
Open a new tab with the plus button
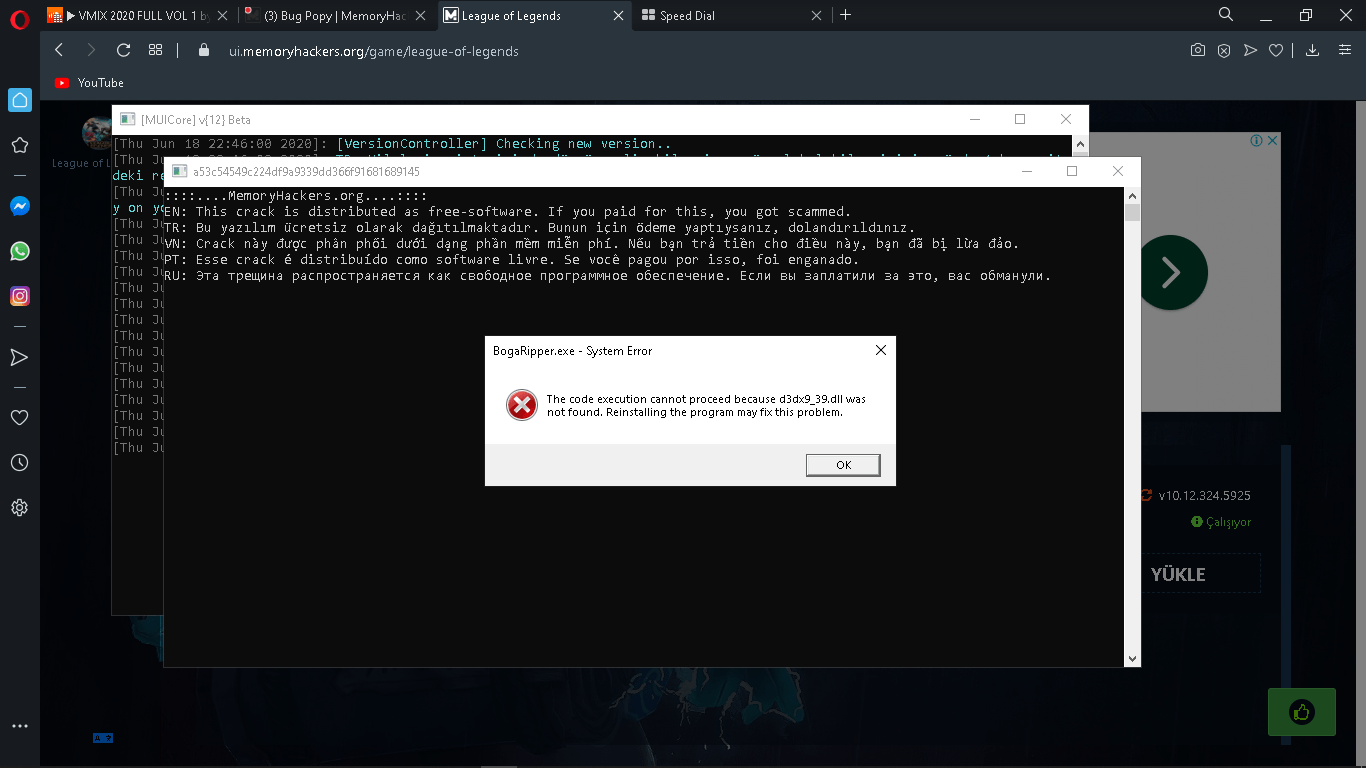(x=846, y=15)
